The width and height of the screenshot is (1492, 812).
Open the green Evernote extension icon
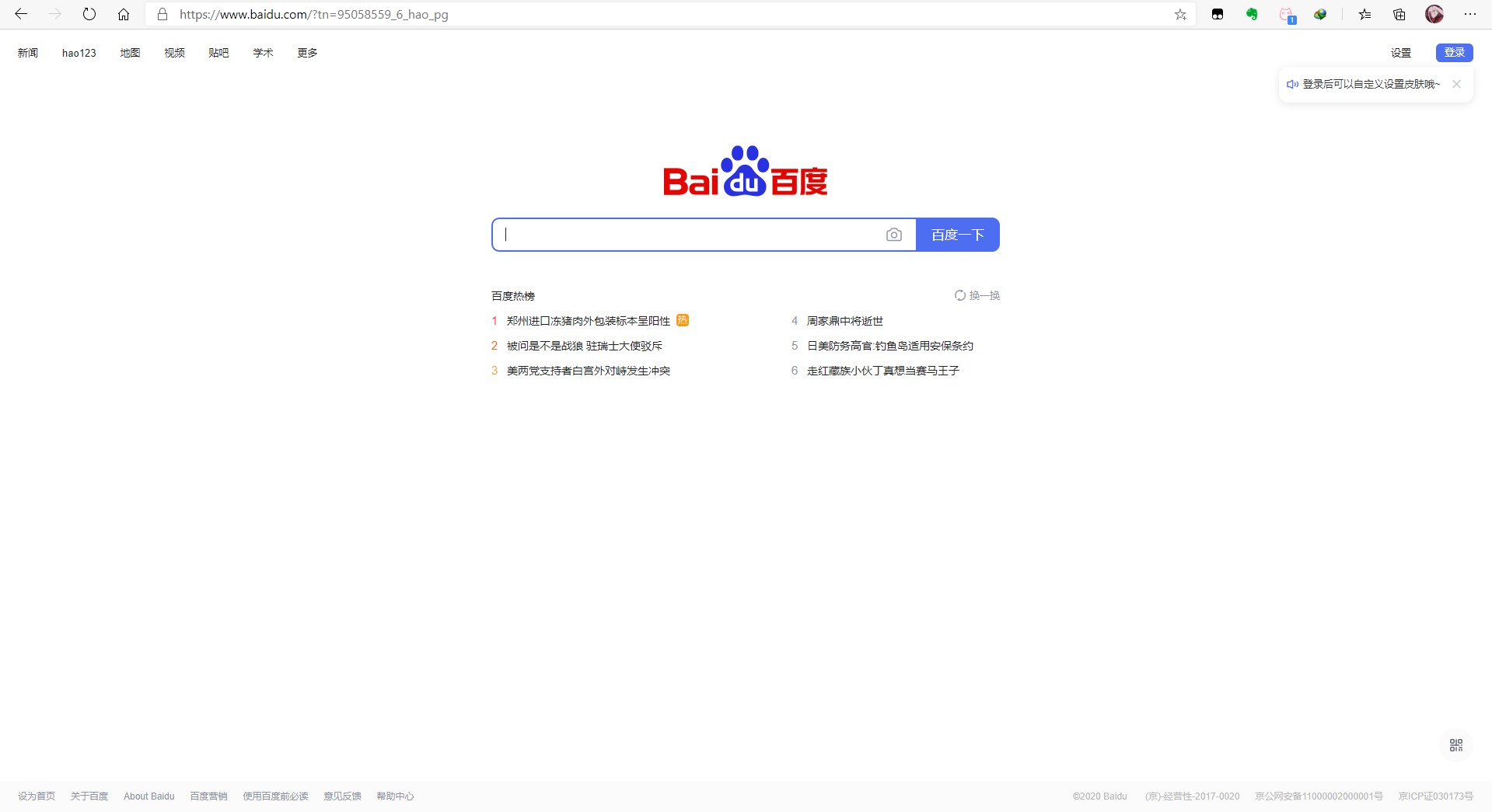[1252, 14]
